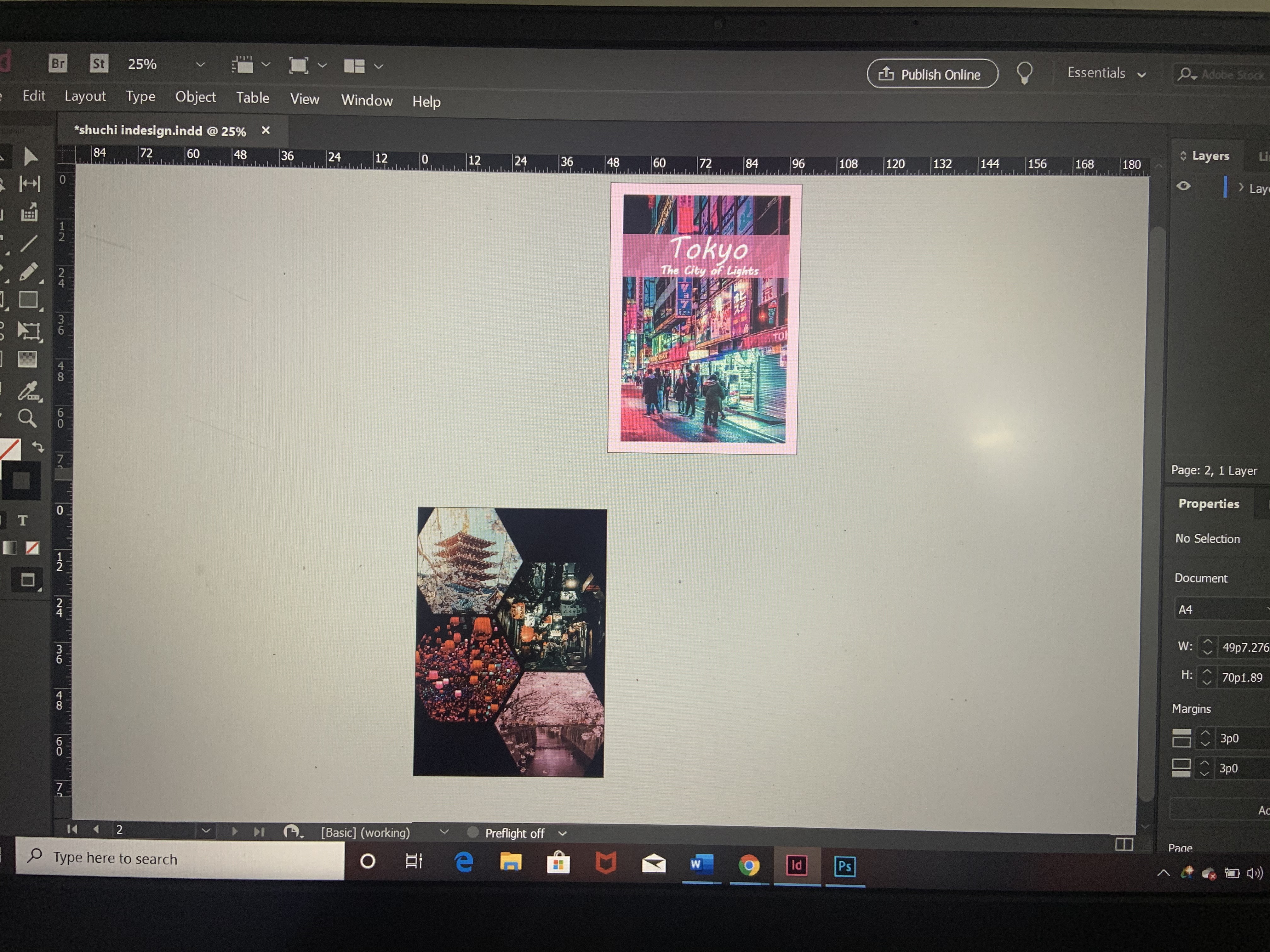Image resolution: width=1270 pixels, height=952 pixels.
Task: Hide the layer using eye icon
Action: click(x=1184, y=186)
